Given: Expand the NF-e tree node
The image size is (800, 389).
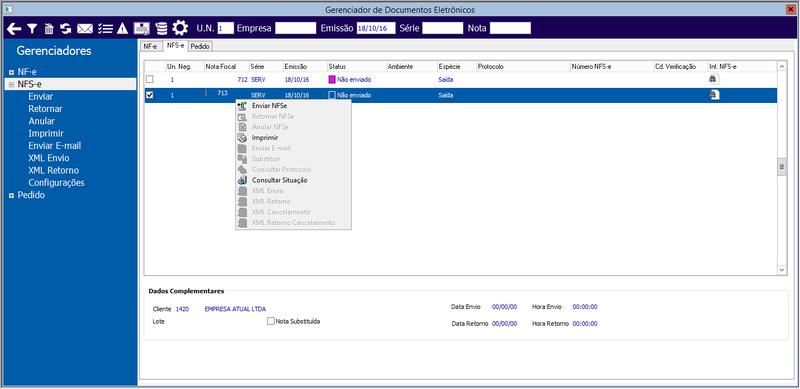Looking at the screenshot, I should tap(11, 72).
